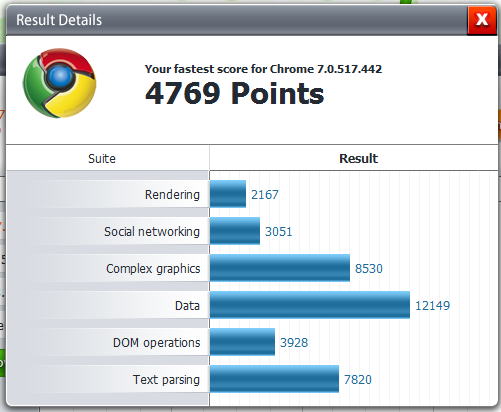Click the Complex graphics result bar
The width and height of the screenshot is (501, 412).
pyautogui.click(x=280, y=268)
